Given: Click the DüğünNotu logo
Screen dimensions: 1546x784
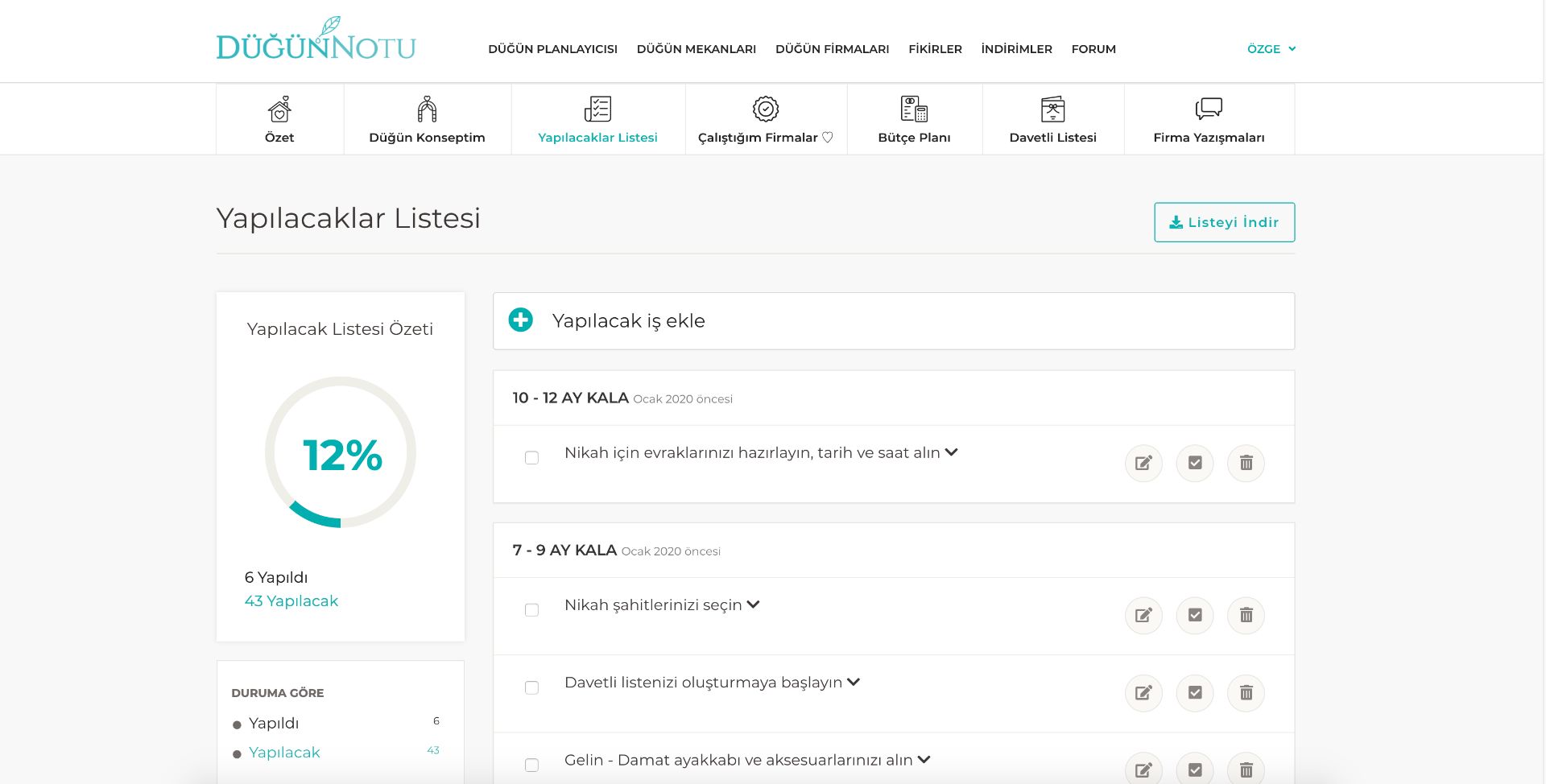Looking at the screenshot, I should [316, 39].
